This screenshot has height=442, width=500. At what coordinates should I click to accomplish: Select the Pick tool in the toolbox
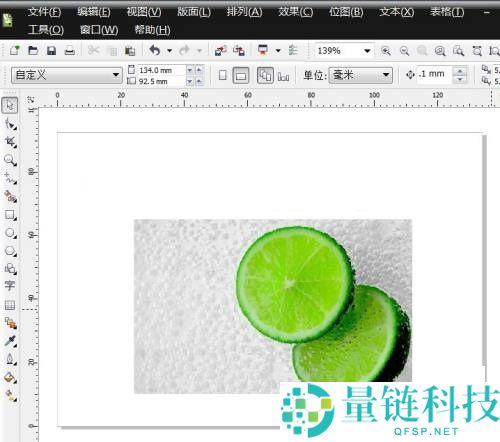pyautogui.click(x=10, y=105)
